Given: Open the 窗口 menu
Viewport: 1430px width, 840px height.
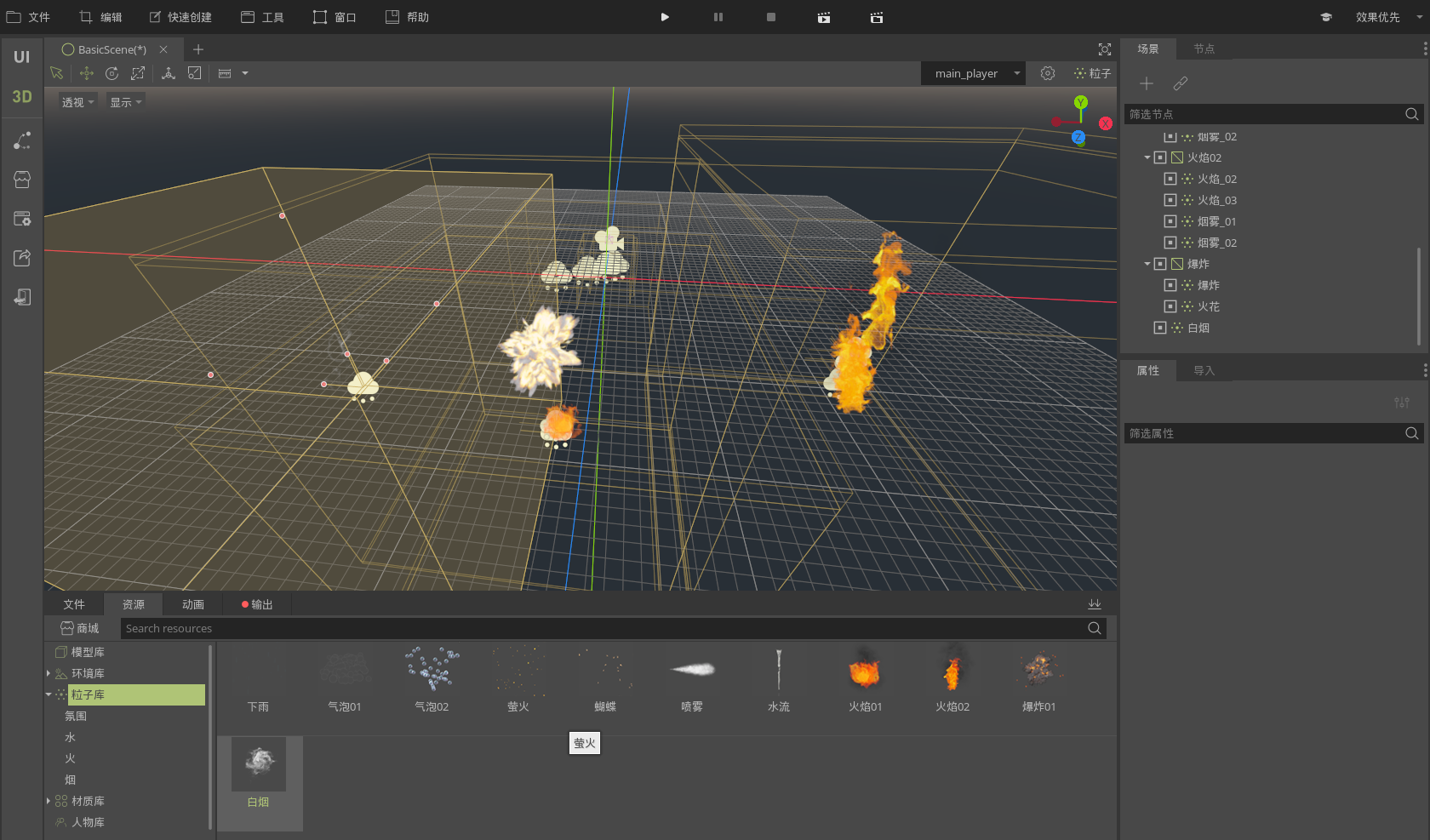Looking at the screenshot, I should (x=335, y=17).
